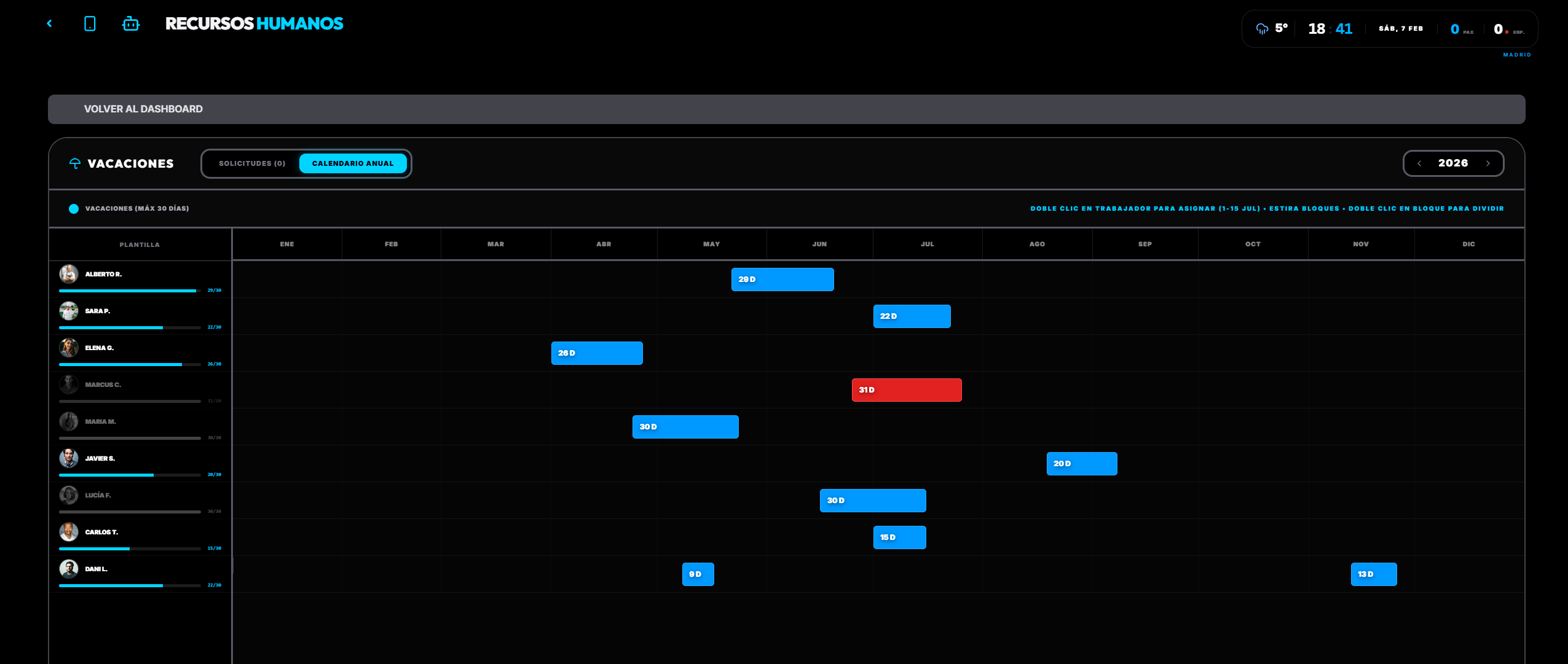
Task: Open the robot assistant icon
Action: coord(131,24)
